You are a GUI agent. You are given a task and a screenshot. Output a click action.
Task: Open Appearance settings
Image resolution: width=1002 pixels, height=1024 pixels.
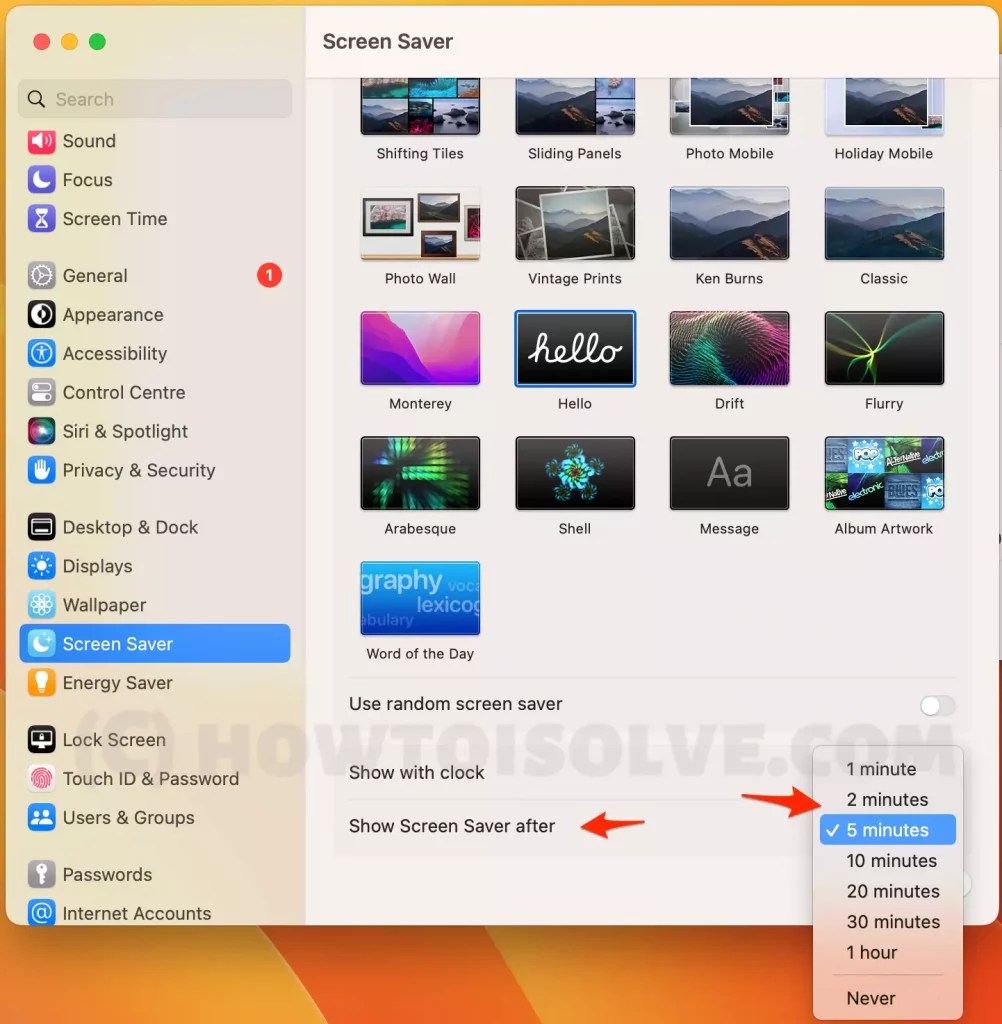[x=110, y=315]
